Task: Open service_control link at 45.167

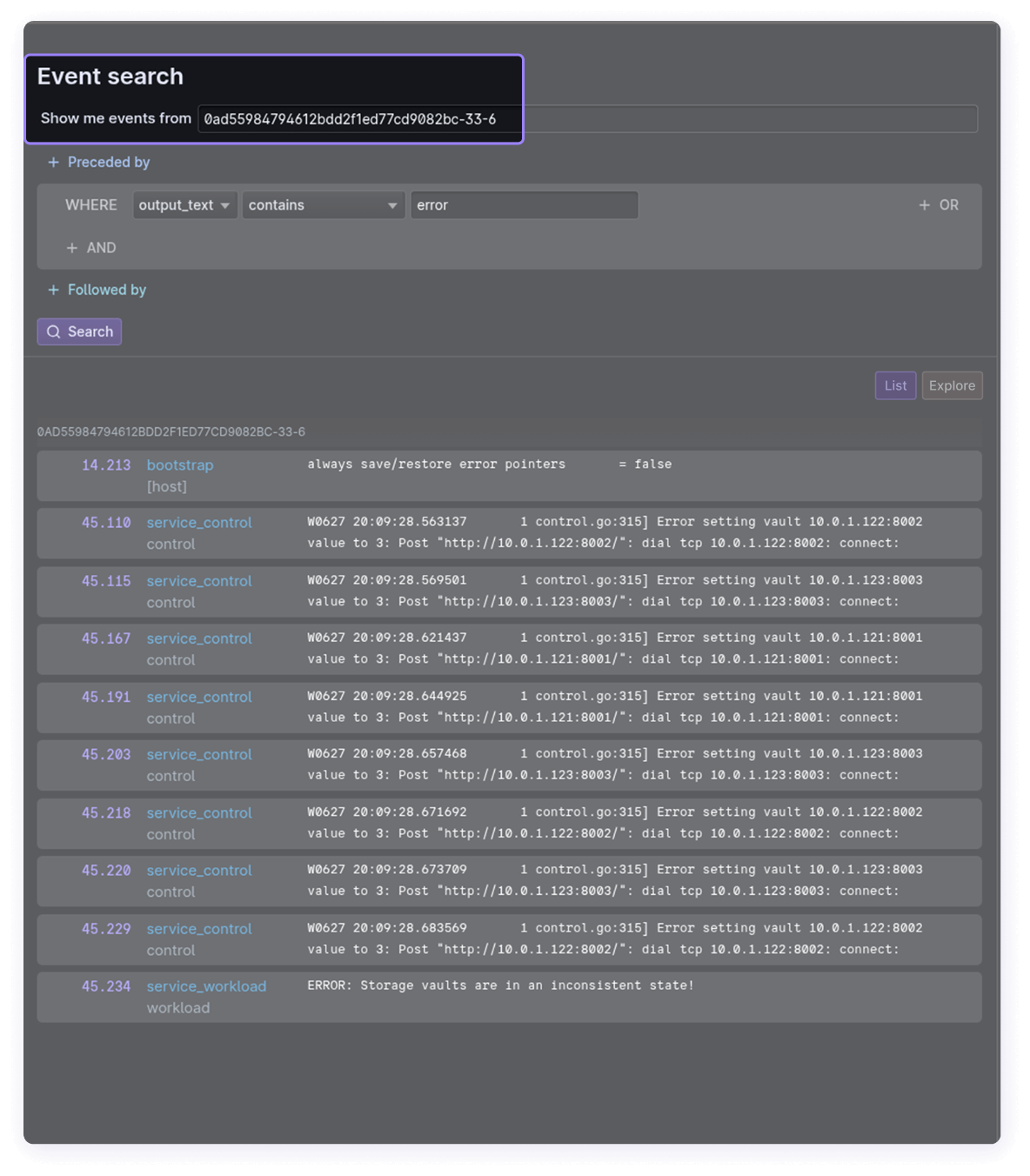Action: (x=199, y=638)
